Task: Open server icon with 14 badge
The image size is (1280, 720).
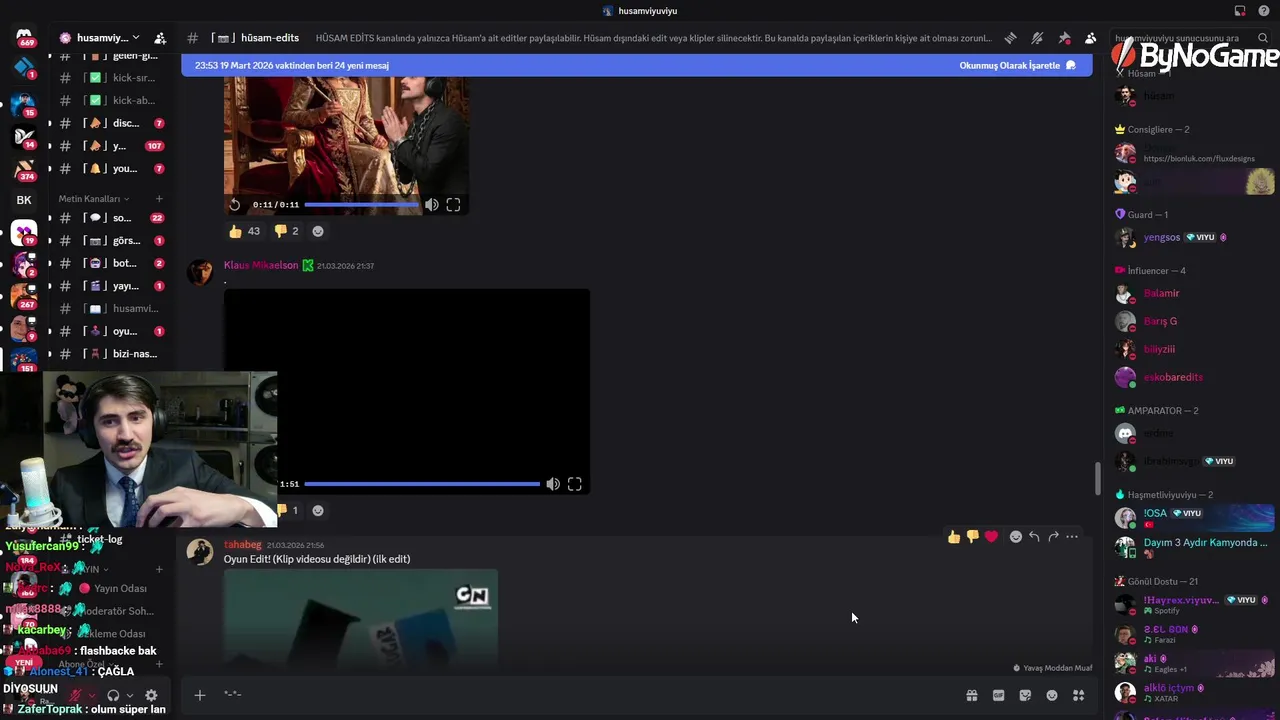Action: [24, 136]
